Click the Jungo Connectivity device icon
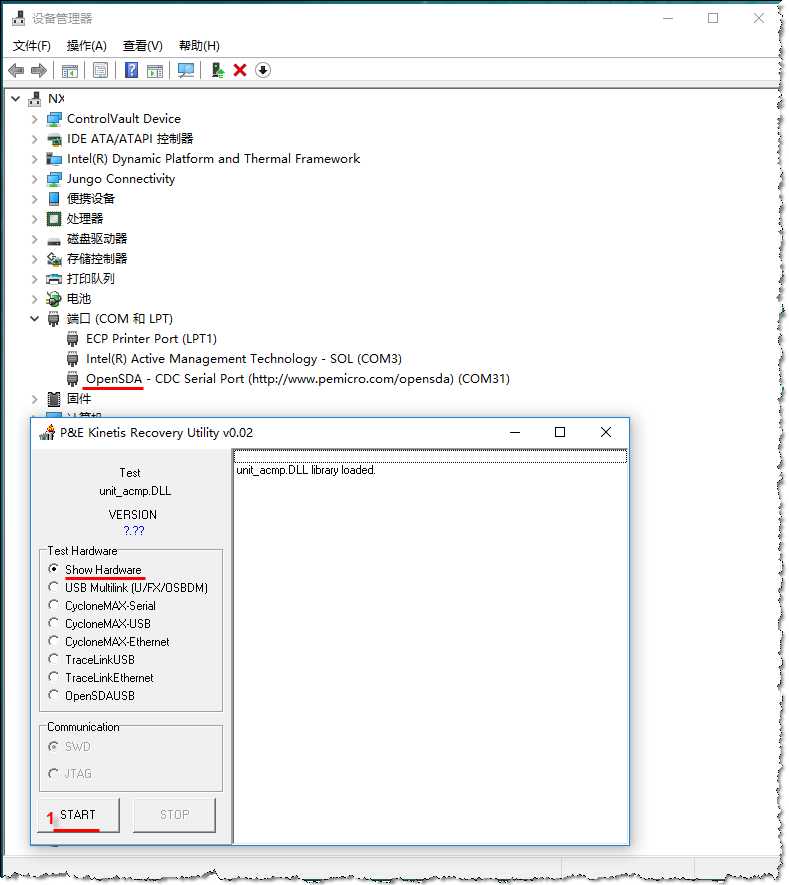The height and width of the screenshot is (885, 789). [54, 179]
